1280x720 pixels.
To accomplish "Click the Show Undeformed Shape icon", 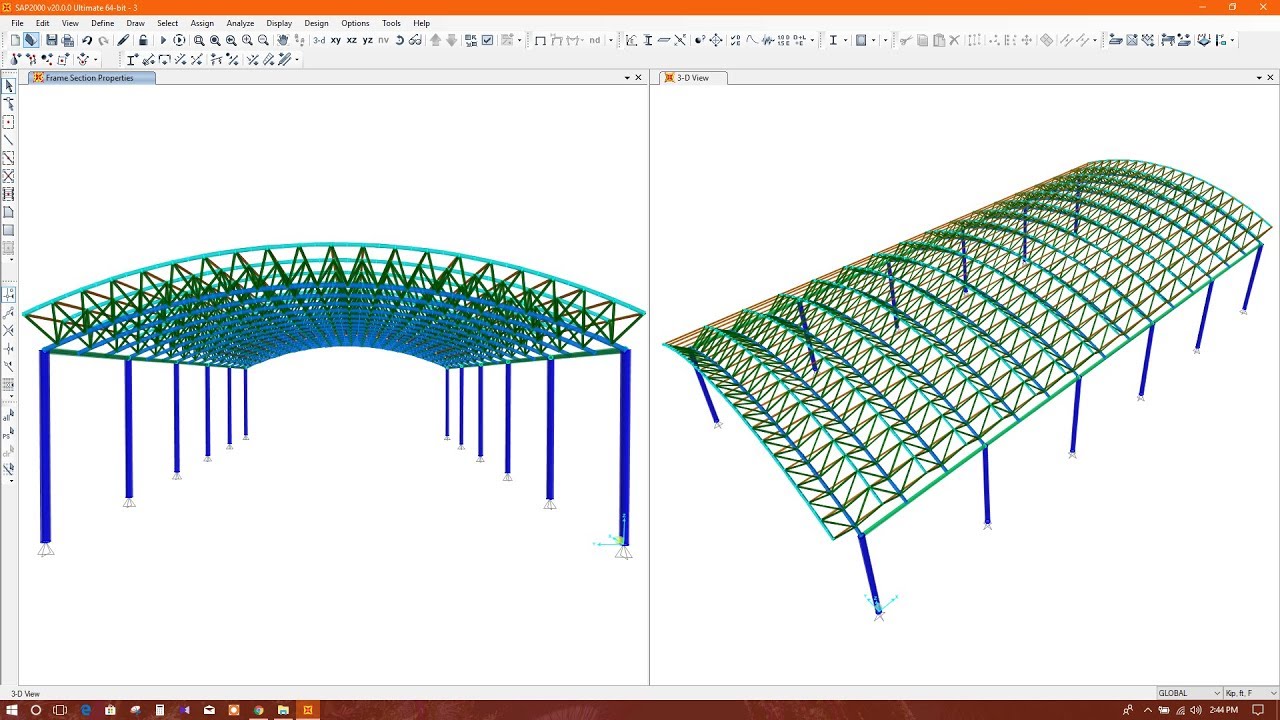I will pyautogui.click(x=540, y=40).
